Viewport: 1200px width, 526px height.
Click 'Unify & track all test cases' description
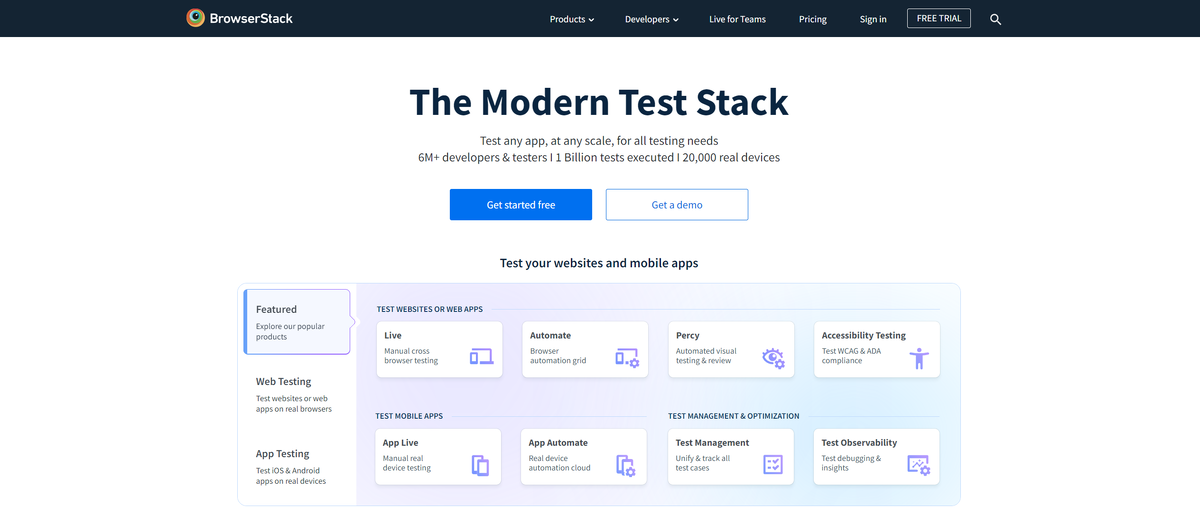click(x=703, y=463)
